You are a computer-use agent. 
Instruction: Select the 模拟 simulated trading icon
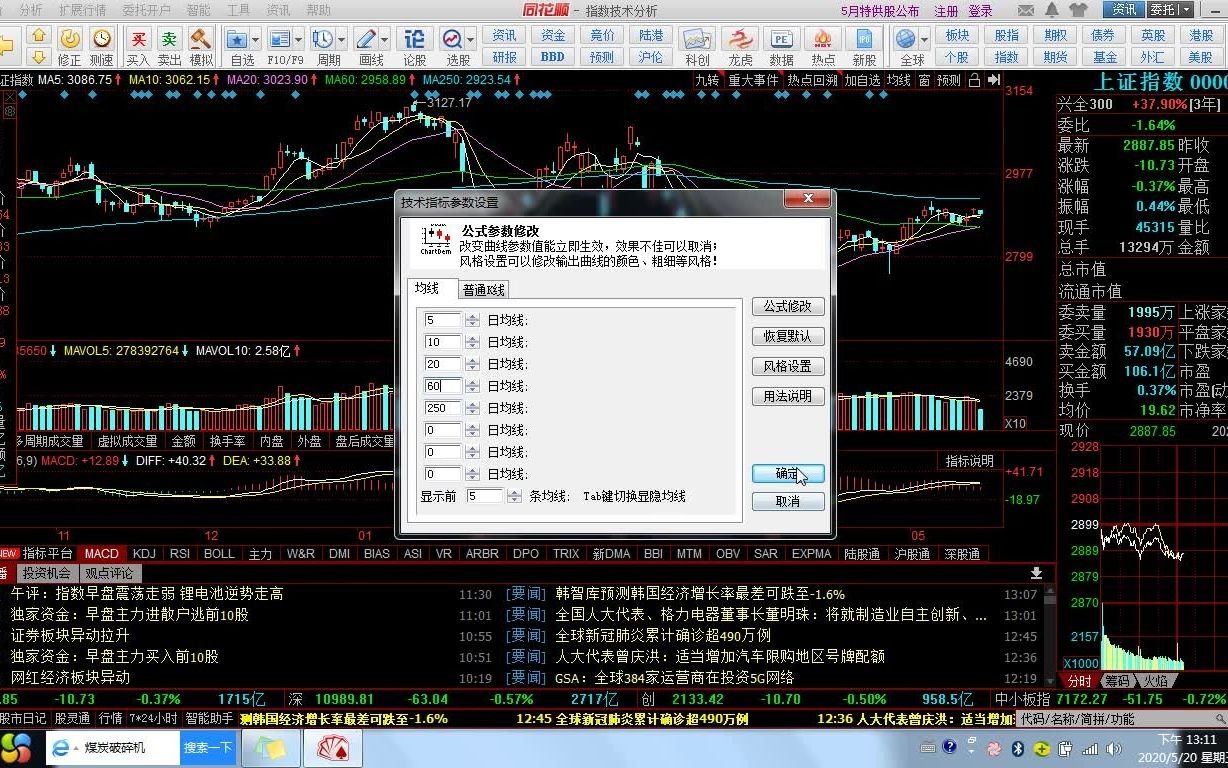point(200,40)
